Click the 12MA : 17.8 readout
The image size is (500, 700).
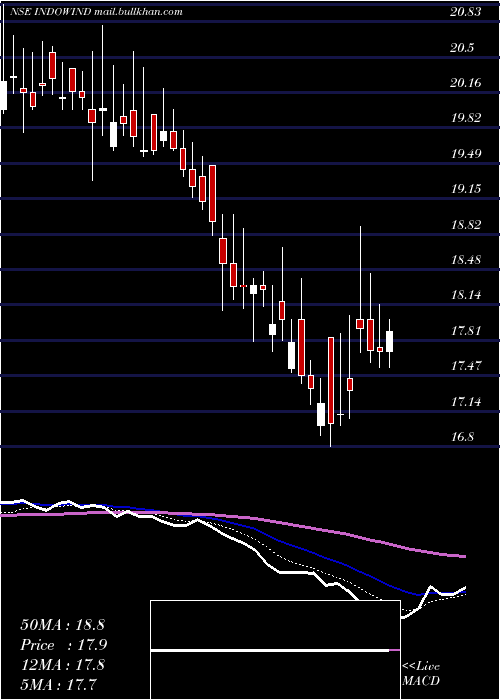pyautogui.click(x=62, y=665)
